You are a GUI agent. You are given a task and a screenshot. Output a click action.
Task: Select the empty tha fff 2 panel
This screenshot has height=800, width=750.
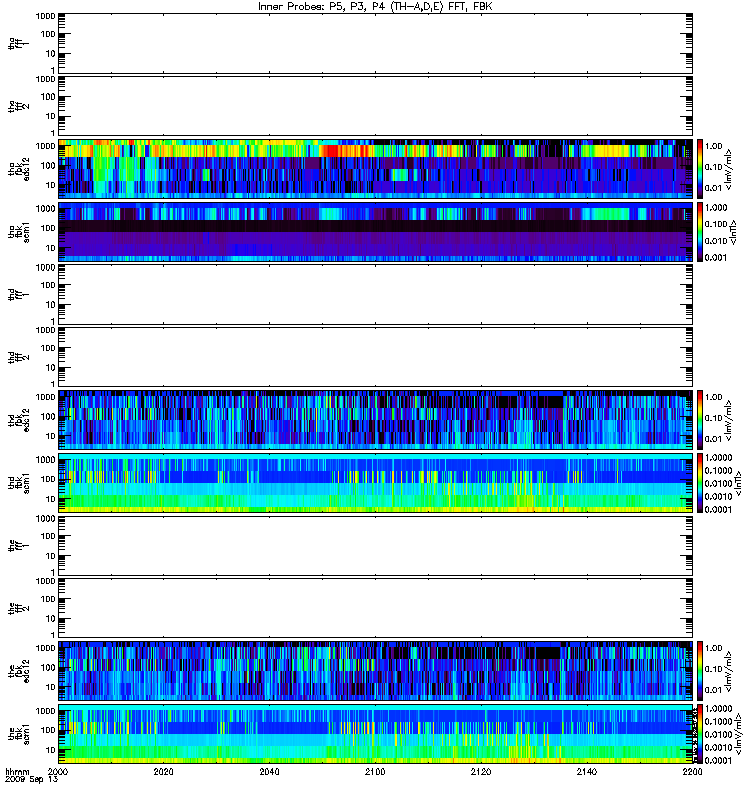point(375,106)
